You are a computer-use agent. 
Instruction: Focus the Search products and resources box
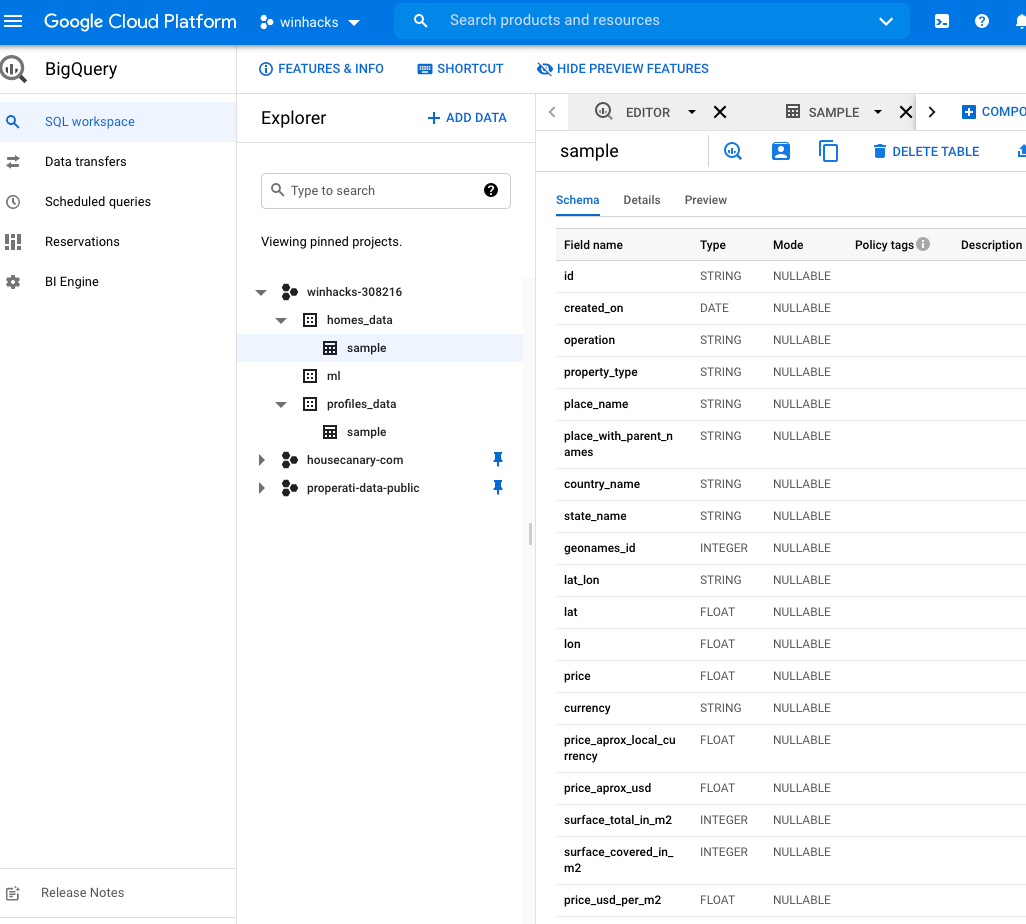click(x=651, y=21)
